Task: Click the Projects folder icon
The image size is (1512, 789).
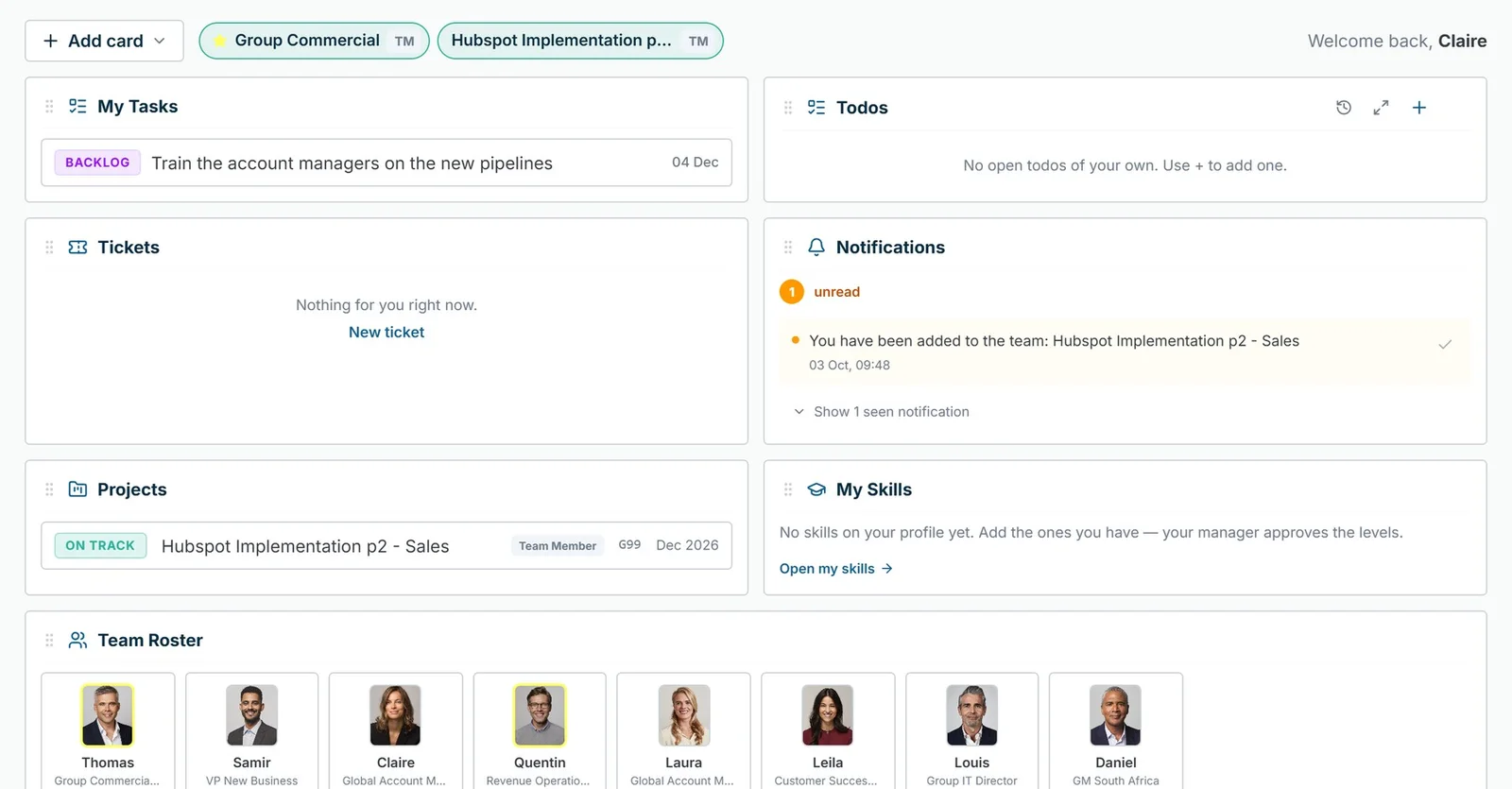Action: click(x=77, y=489)
